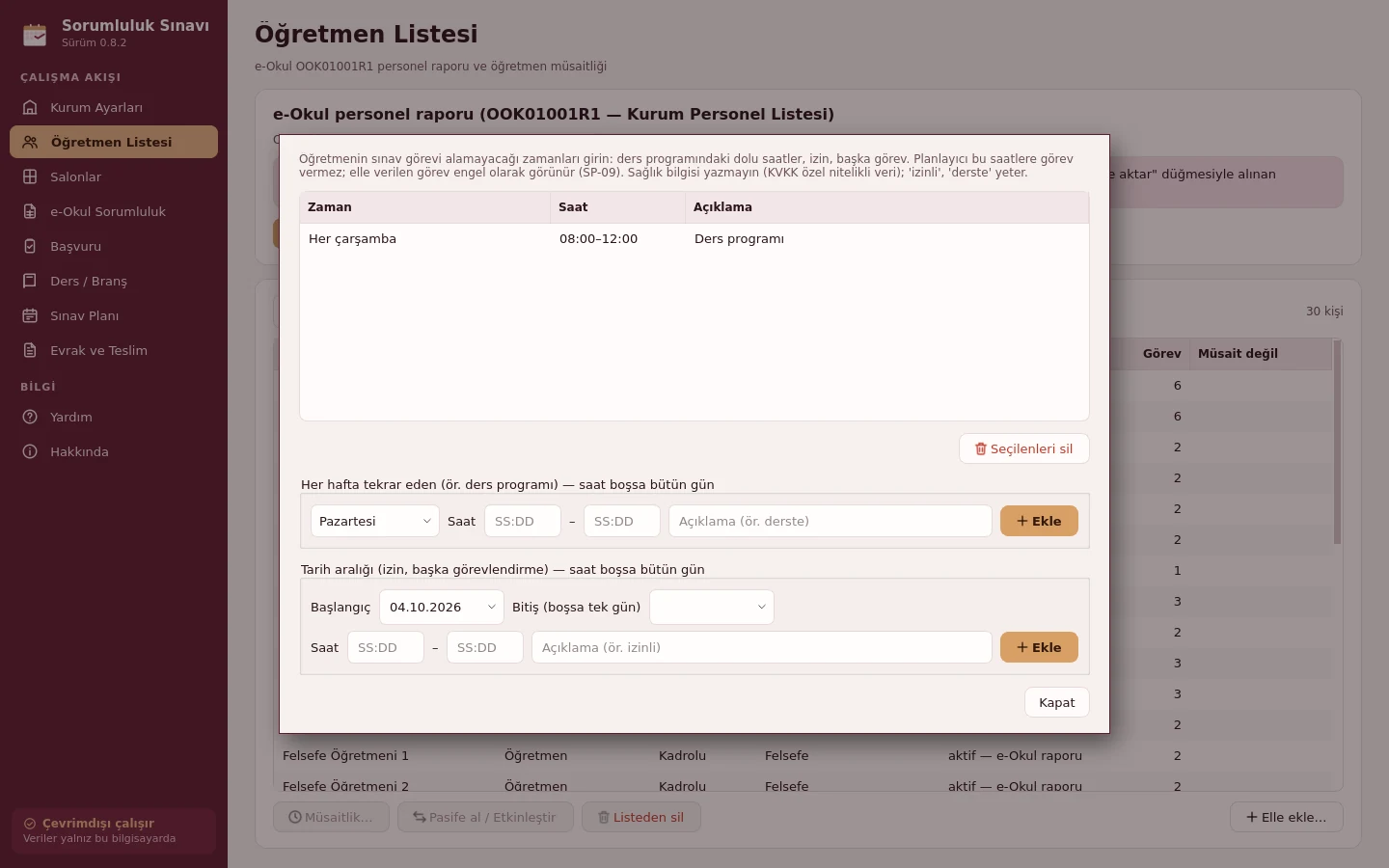
Task: Open the Pazartesi weekday dropdown
Action: point(375,521)
